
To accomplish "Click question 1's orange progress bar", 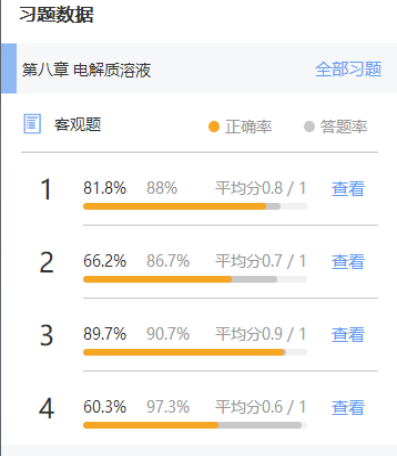I will (175, 207).
